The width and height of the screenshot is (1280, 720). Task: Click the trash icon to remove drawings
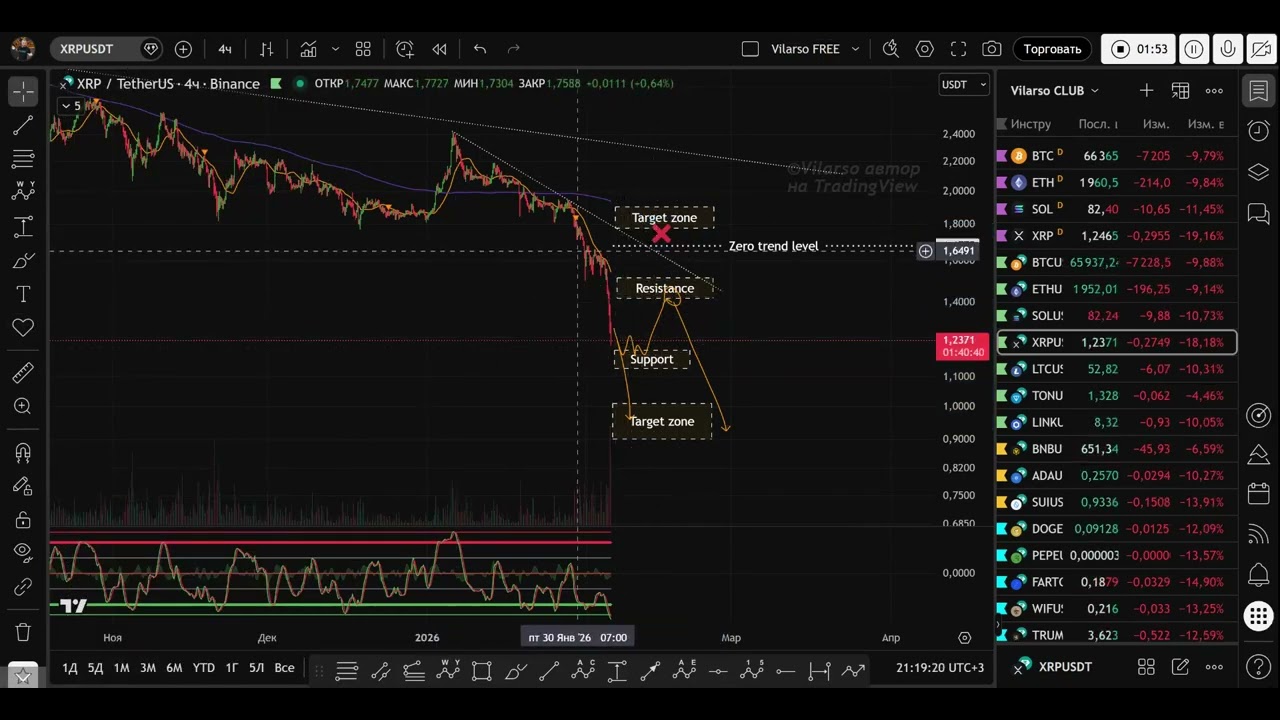(23, 633)
